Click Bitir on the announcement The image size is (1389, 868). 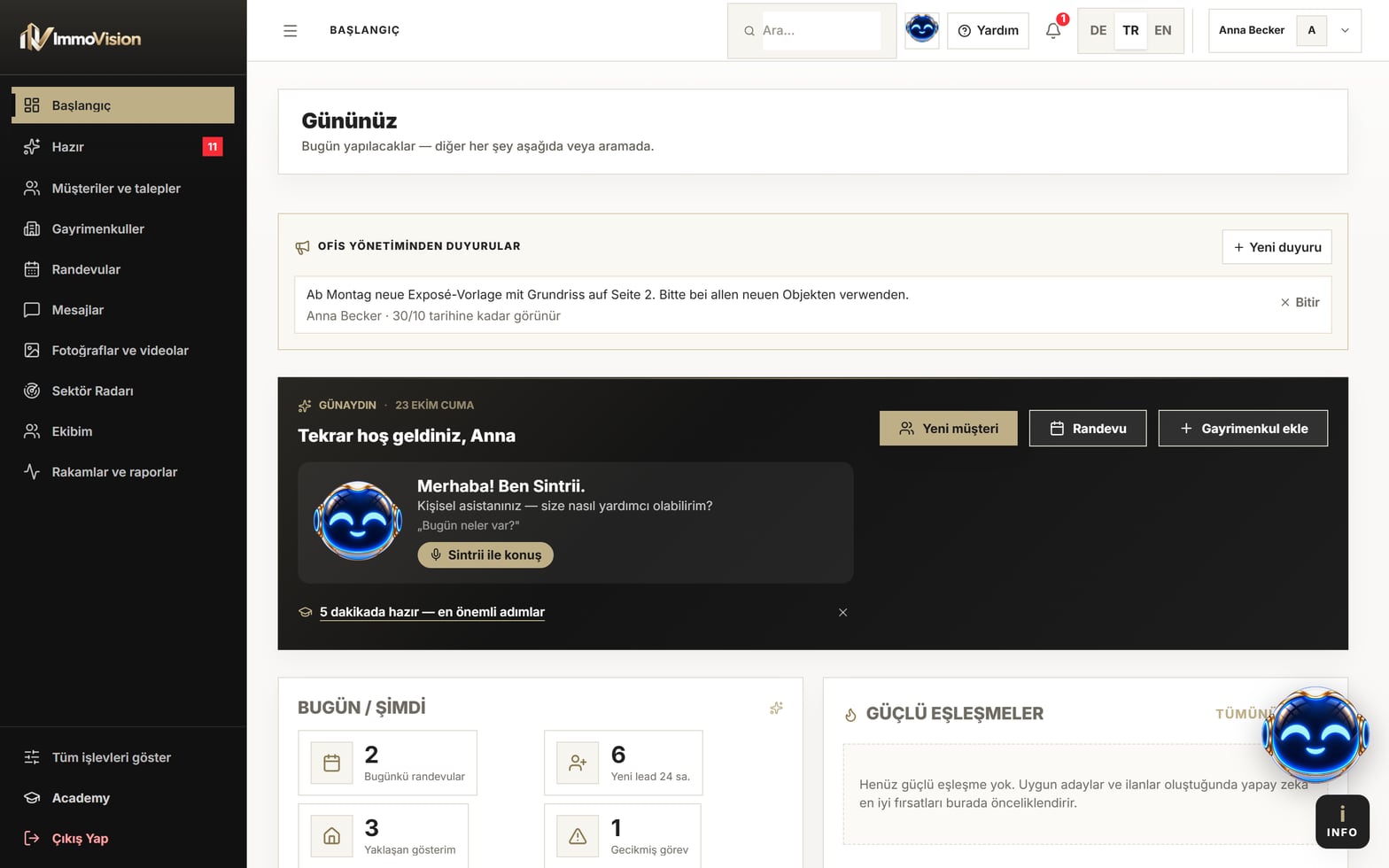point(1300,302)
